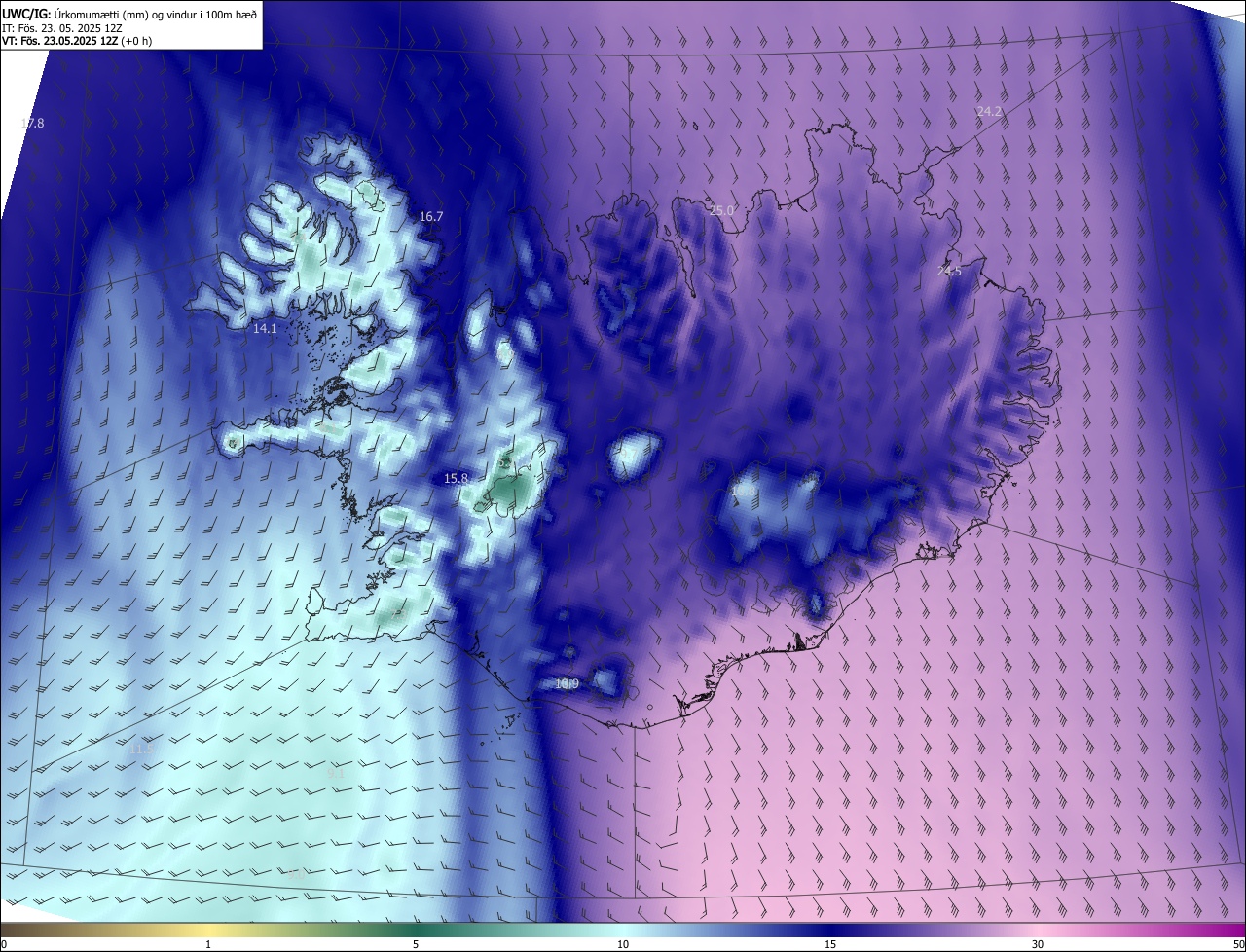Click the color scale tick label 15
The width and height of the screenshot is (1246, 952).
click(x=830, y=944)
